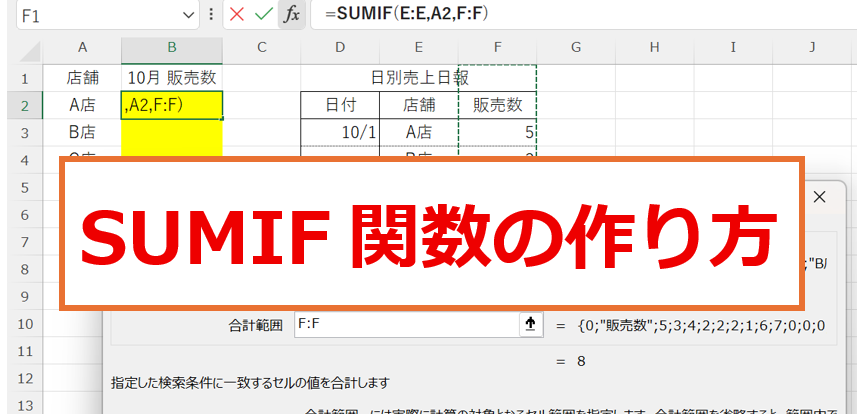
Task: Select row 2 header
Action: pyautogui.click(x=24, y=104)
